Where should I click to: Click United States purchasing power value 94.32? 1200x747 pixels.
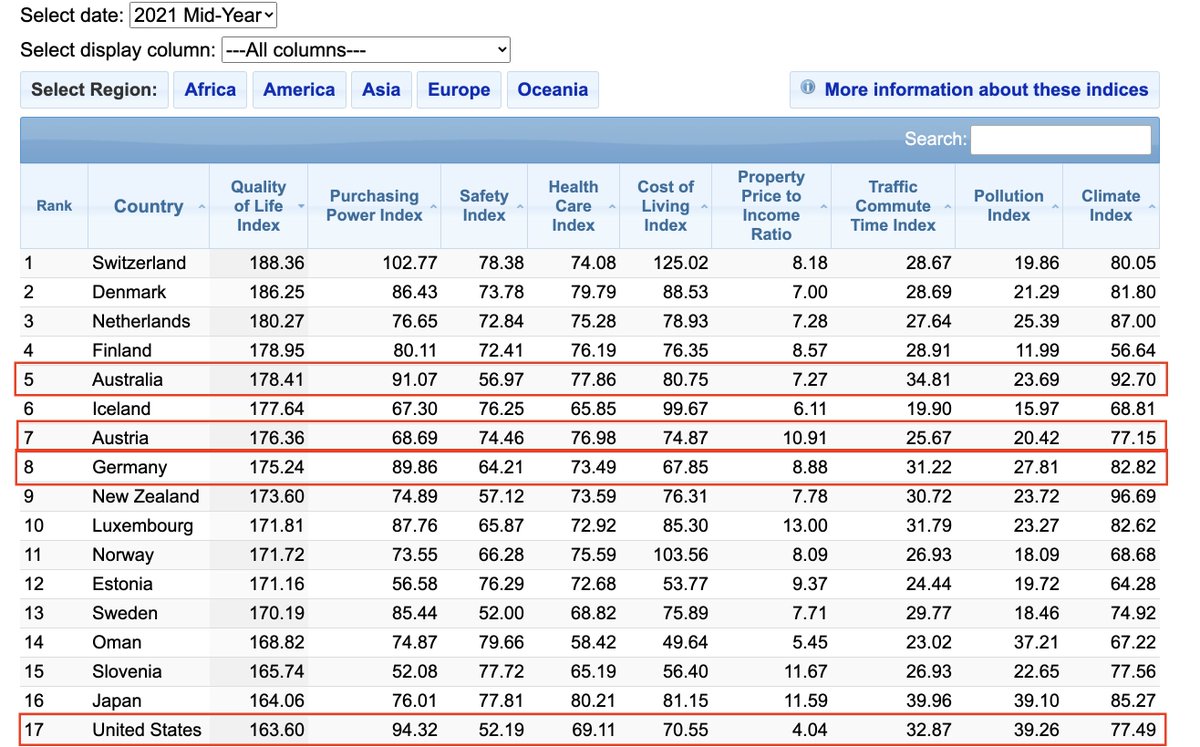413,729
